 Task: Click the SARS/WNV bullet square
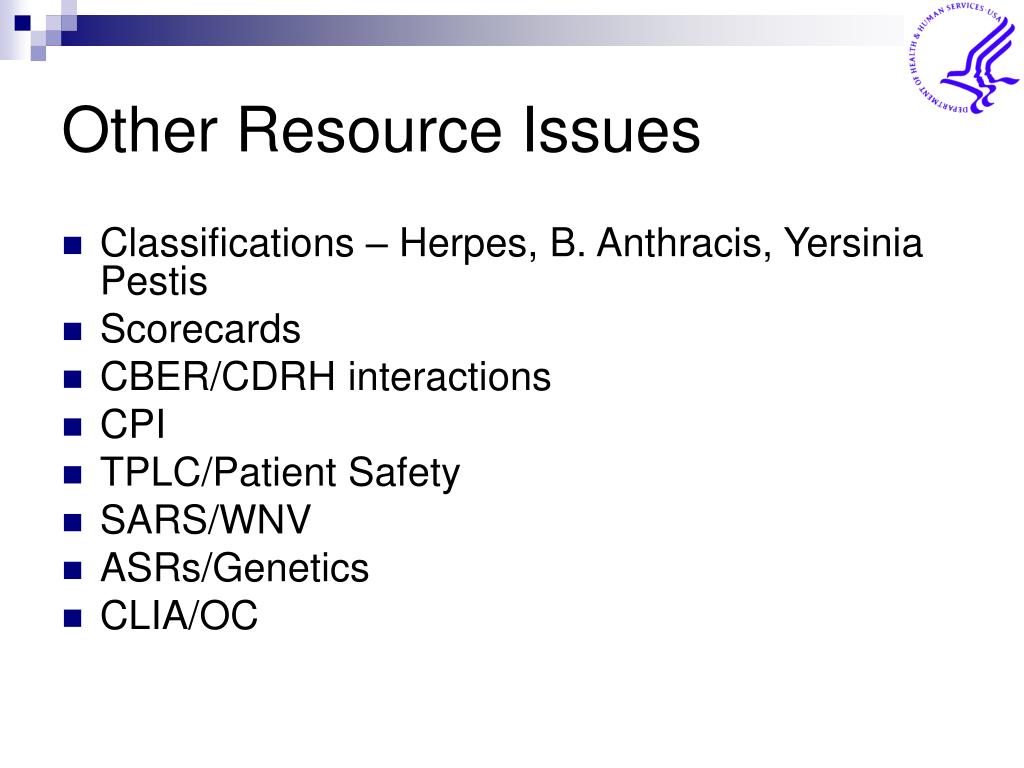click(x=72, y=522)
